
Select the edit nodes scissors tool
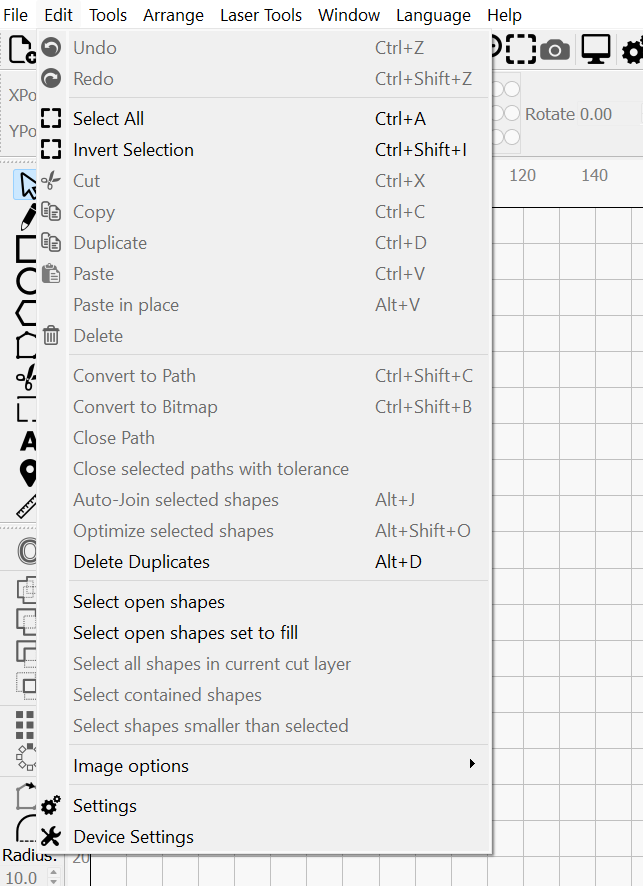pos(27,377)
